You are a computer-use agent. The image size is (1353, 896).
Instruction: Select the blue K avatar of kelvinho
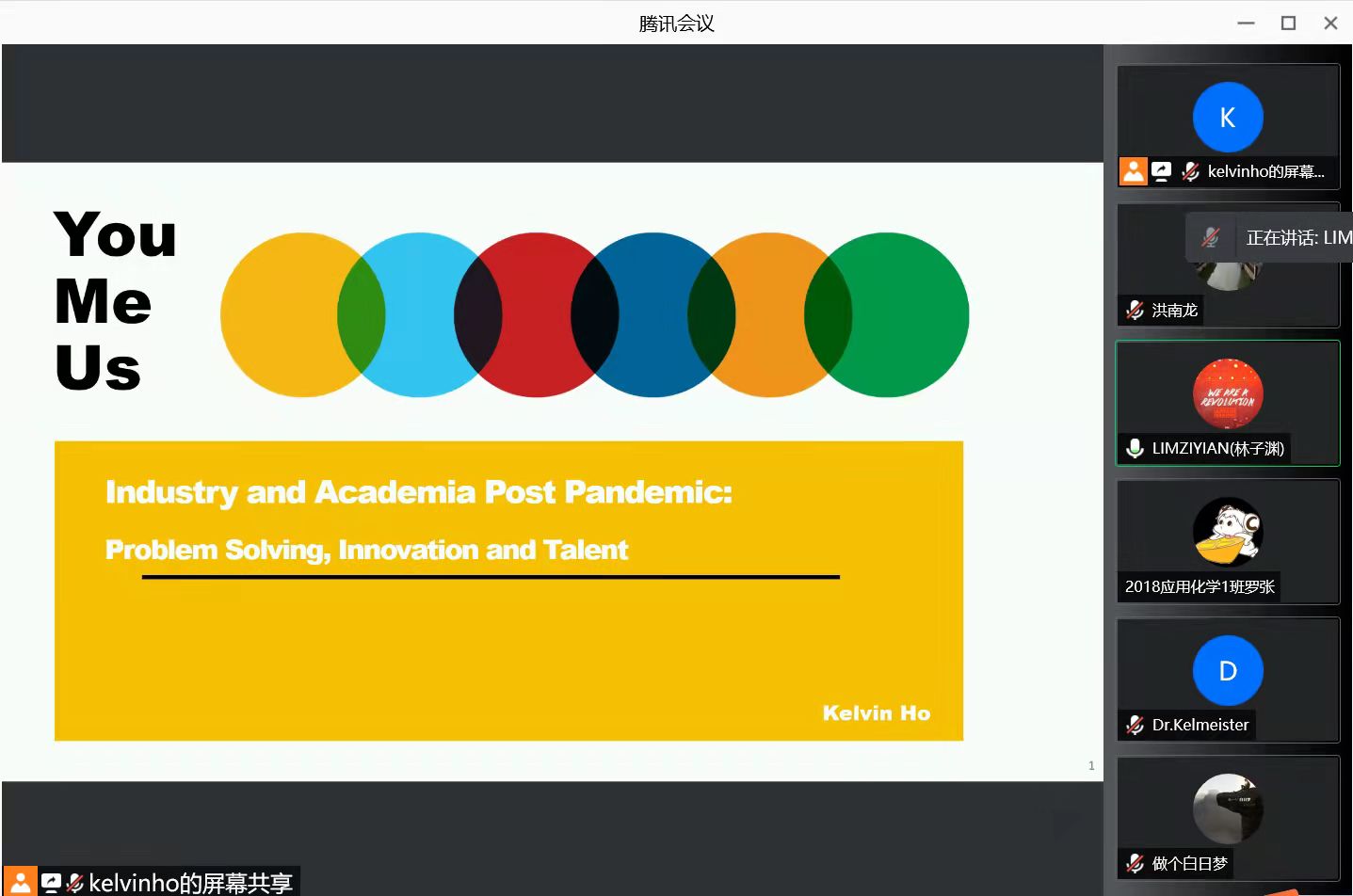click(1228, 118)
